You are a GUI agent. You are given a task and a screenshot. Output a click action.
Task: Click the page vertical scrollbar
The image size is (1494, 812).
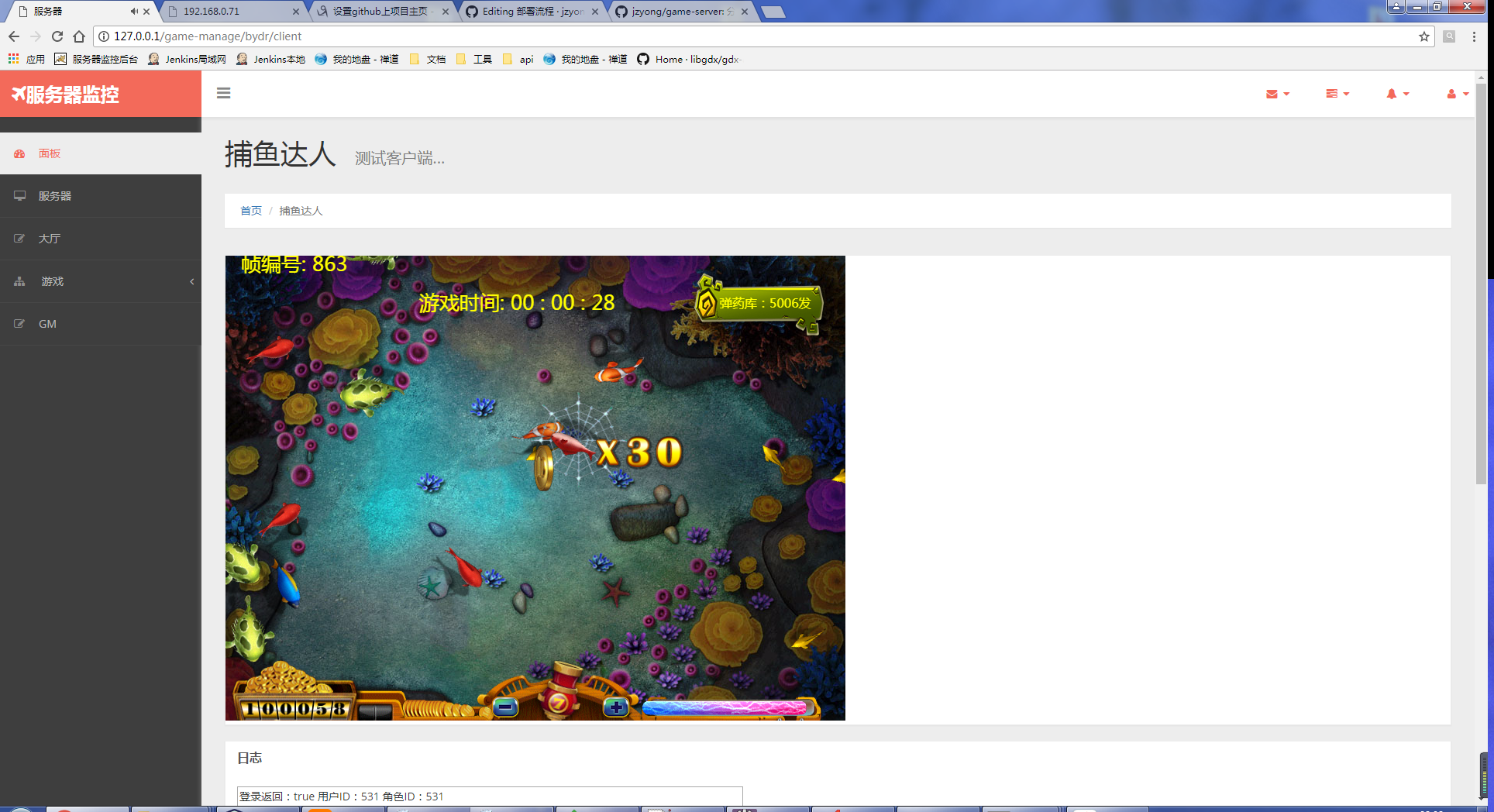1481,282
